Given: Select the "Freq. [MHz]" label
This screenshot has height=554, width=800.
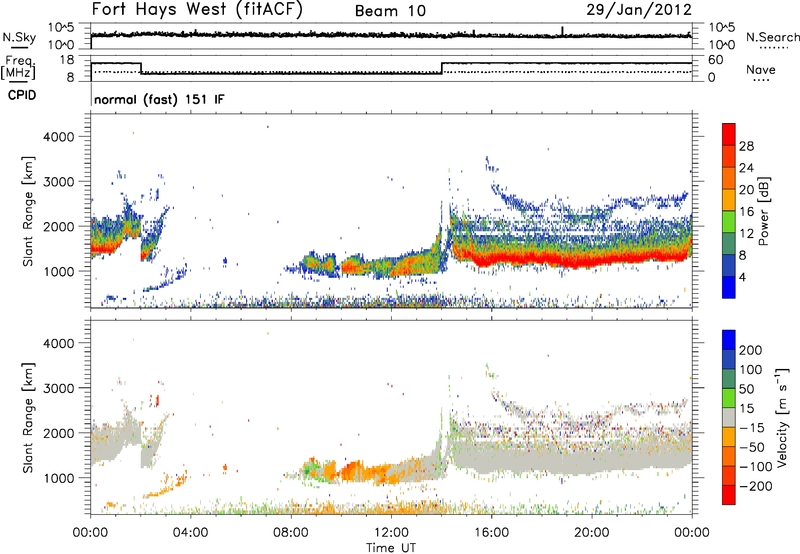Looking at the screenshot, I should 18,67.
